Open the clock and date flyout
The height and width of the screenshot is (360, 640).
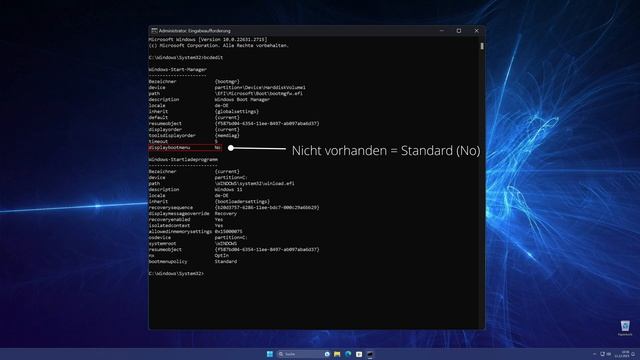pyautogui.click(x=622, y=354)
